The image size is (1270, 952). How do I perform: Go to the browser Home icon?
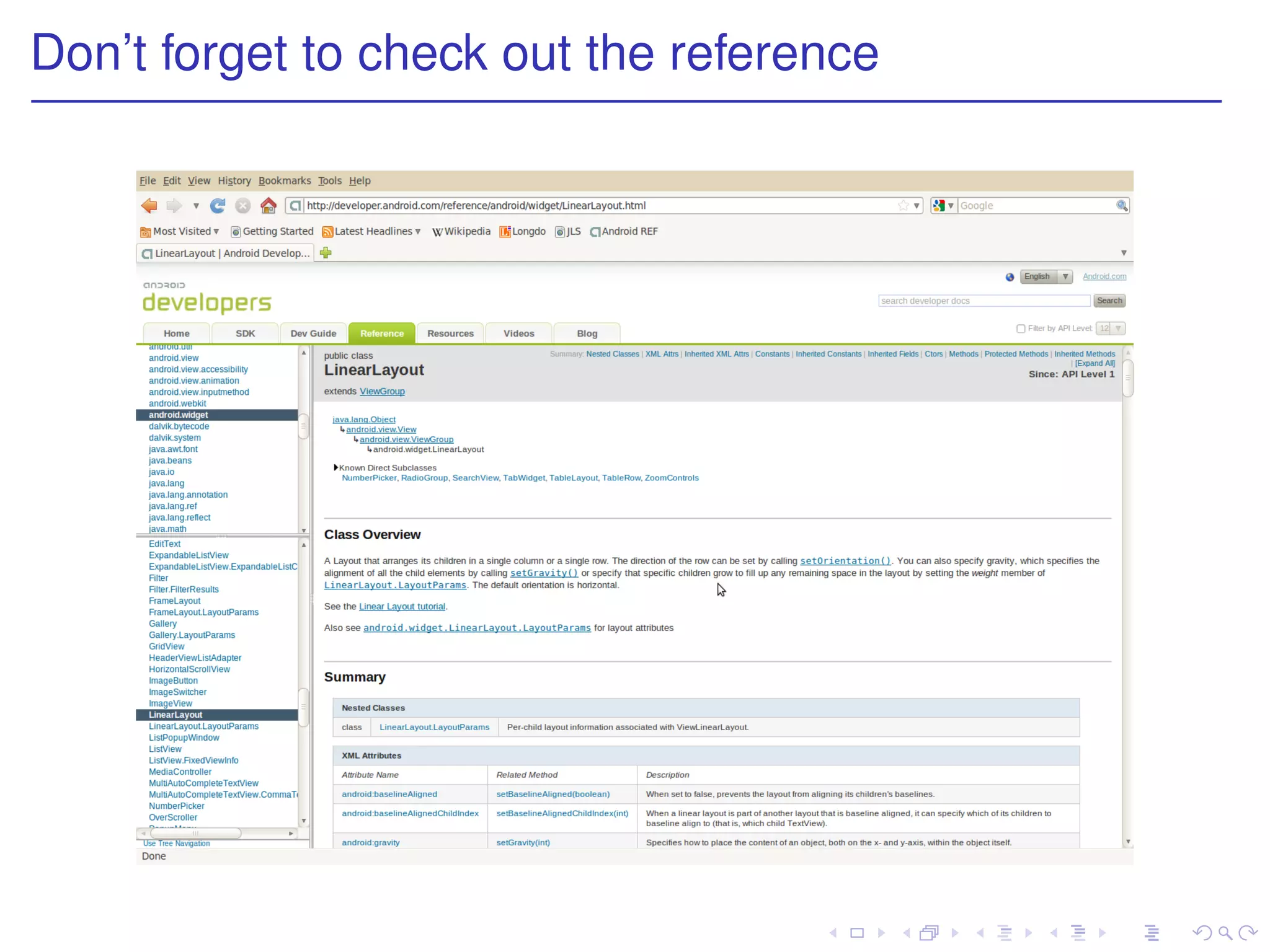268,206
